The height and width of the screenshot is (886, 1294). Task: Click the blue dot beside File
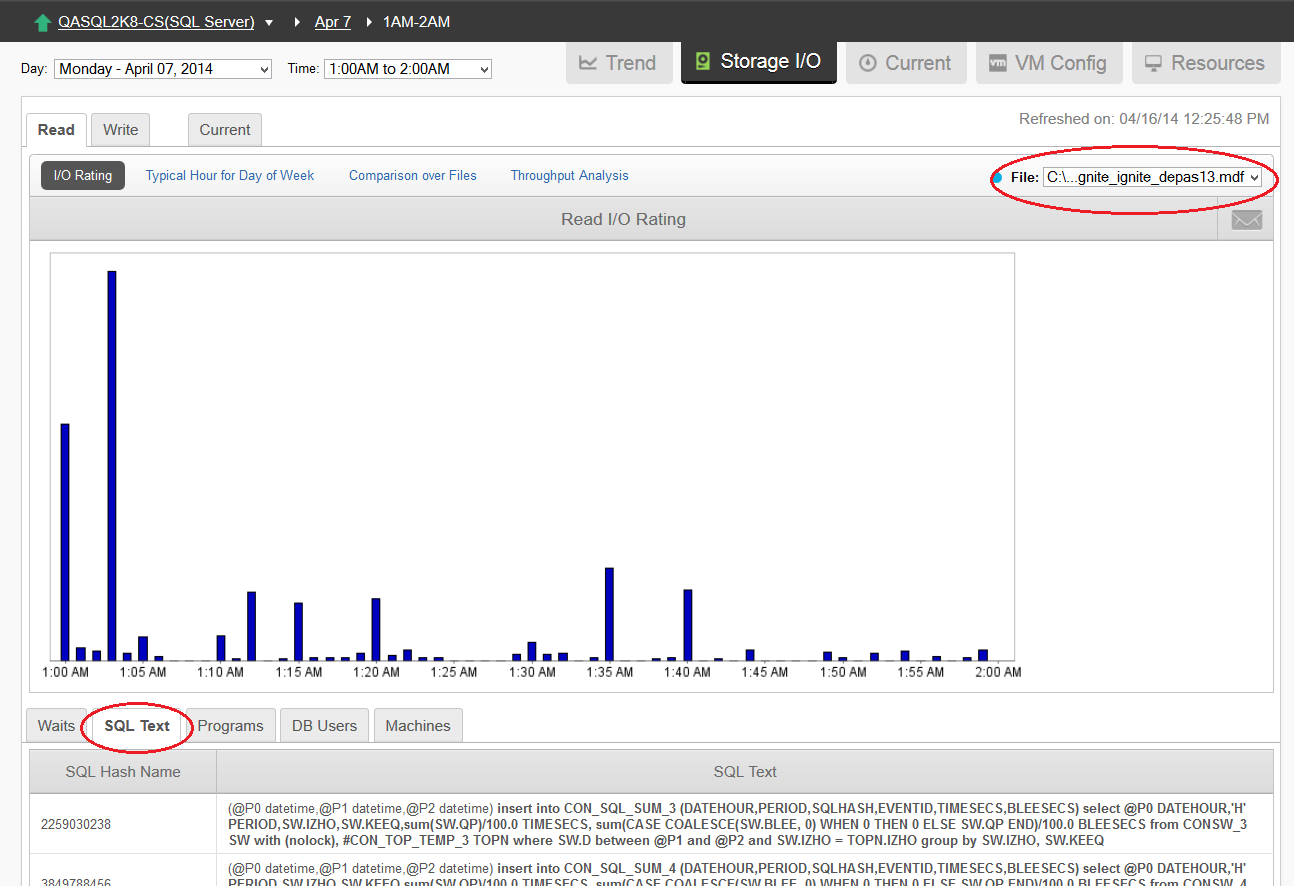997,177
